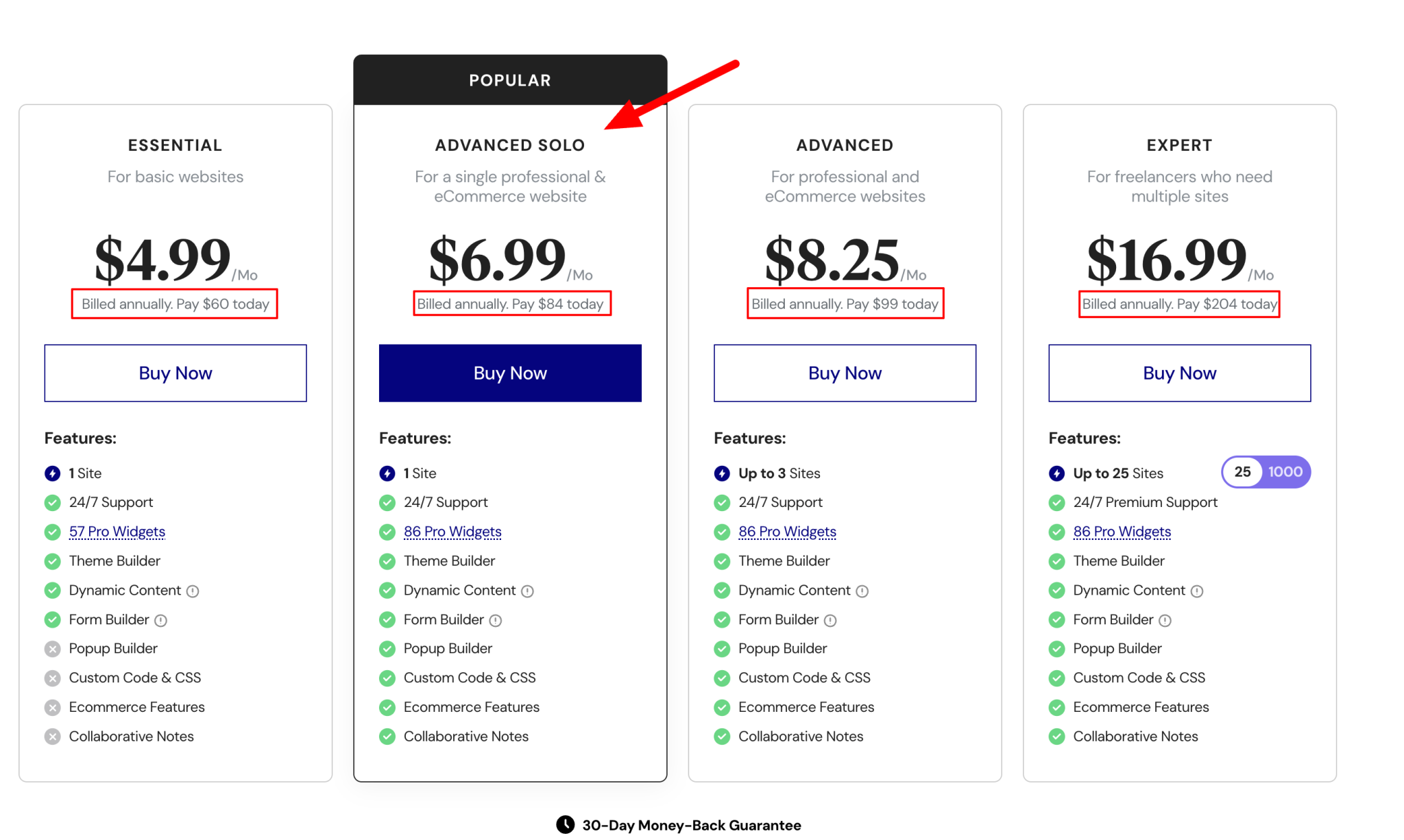The width and height of the screenshot is (1404, 840).
Task: Click info icon next to Advanced plan's Form Builder
Action: coord(832,619)
